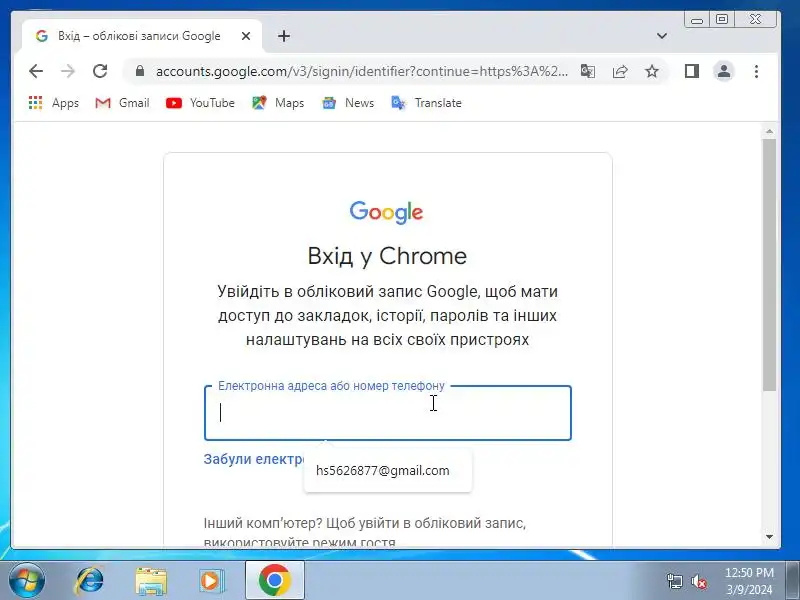This screenshot has width=800, height=600.
Task: View site information via lock icon
Action: [140, 71]
